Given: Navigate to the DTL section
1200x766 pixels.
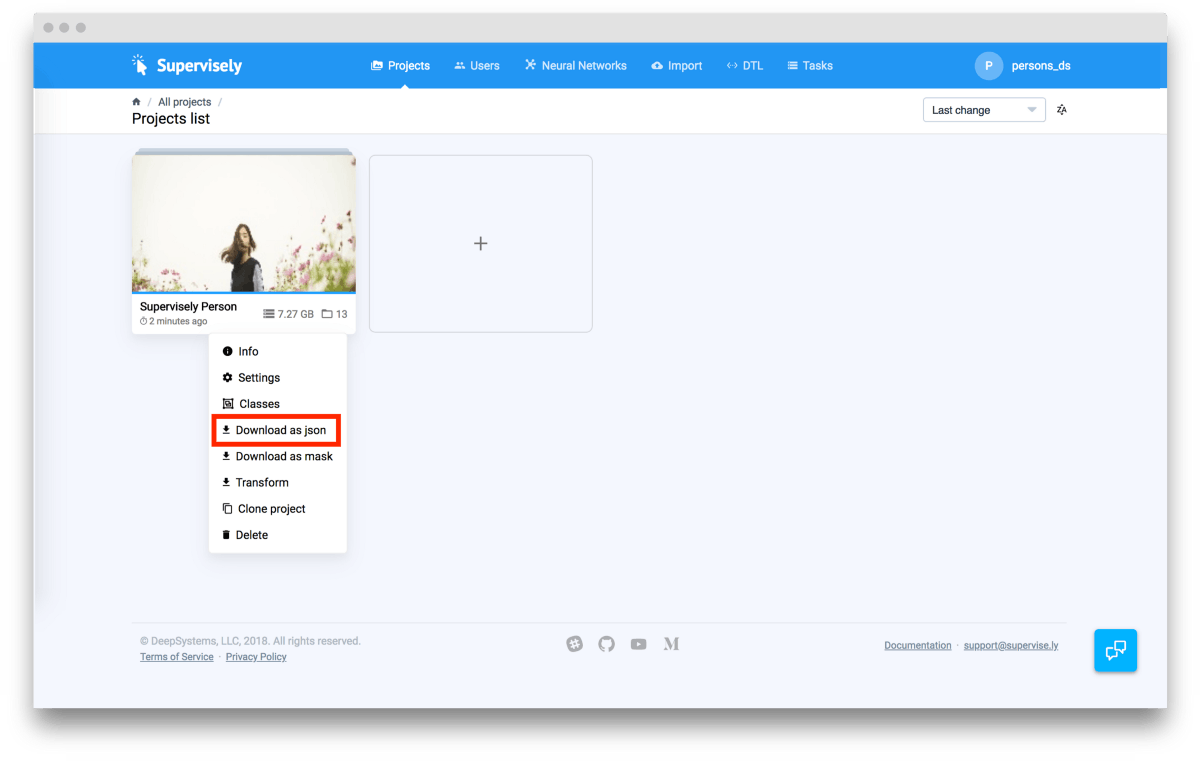Looking at the screenshot, I should coord(744,65).
